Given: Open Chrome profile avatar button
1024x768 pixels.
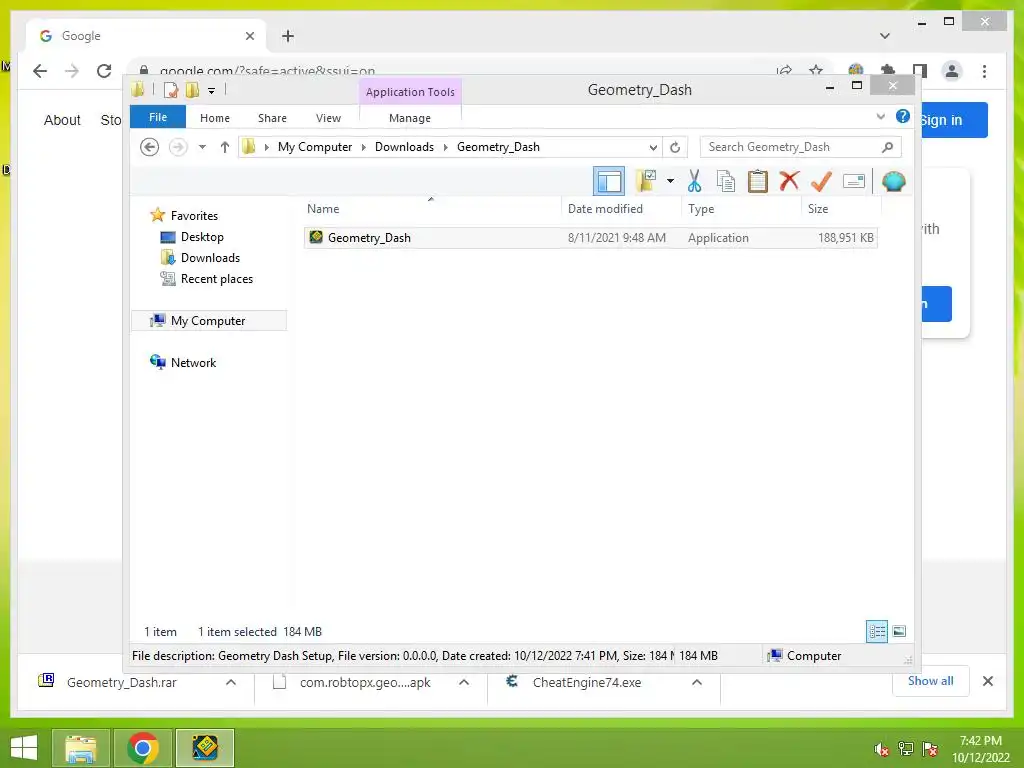Looking at the screenshot, I should (952, 71).
